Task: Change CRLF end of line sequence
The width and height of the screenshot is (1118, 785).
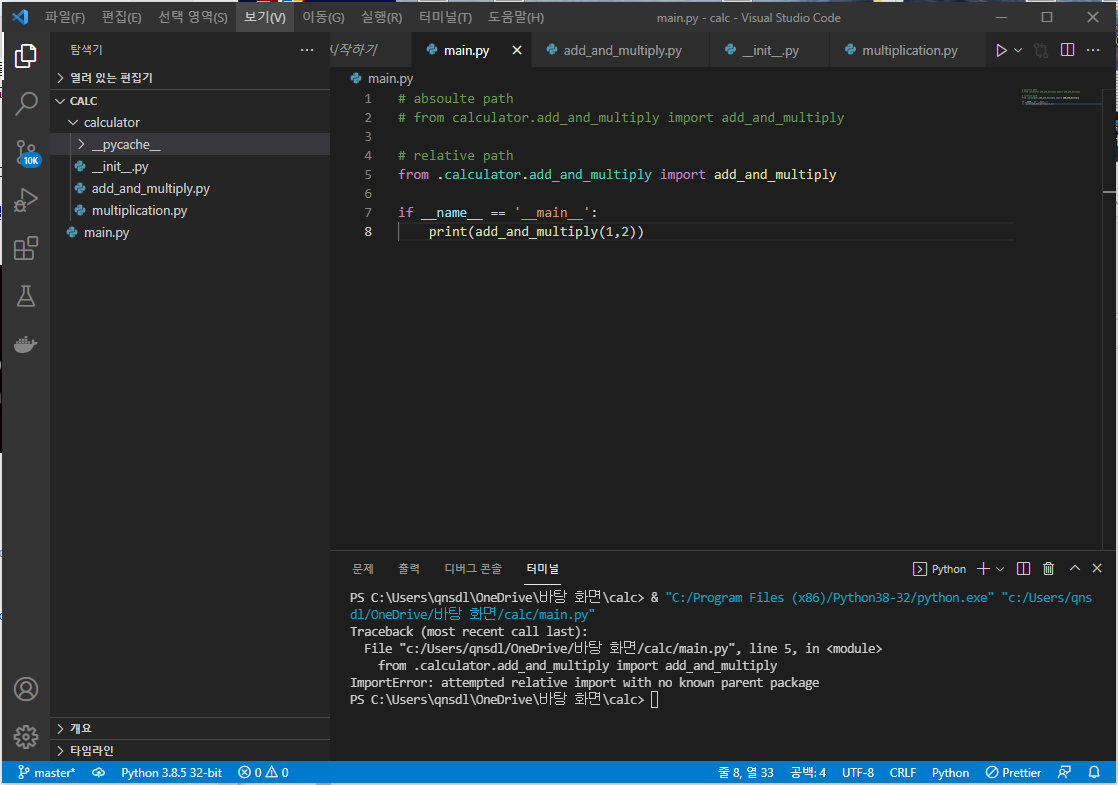Action: [x=903, y=773]
